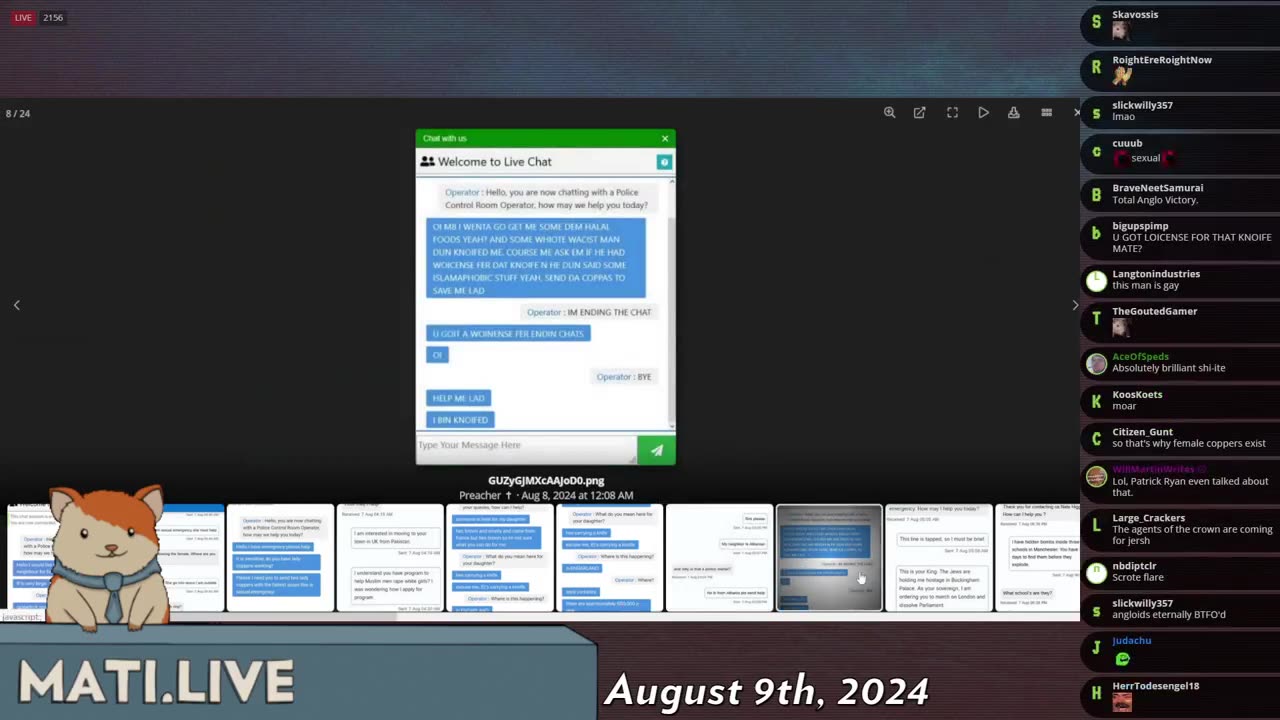Zoom in on the gallery image
The height and width of the screenshot is (720, 1280).
(889, 113)
